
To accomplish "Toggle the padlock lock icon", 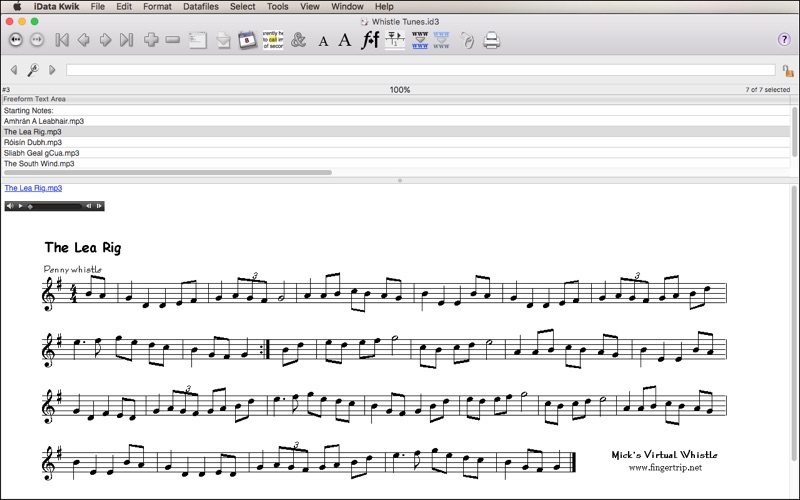I will 788,71.
